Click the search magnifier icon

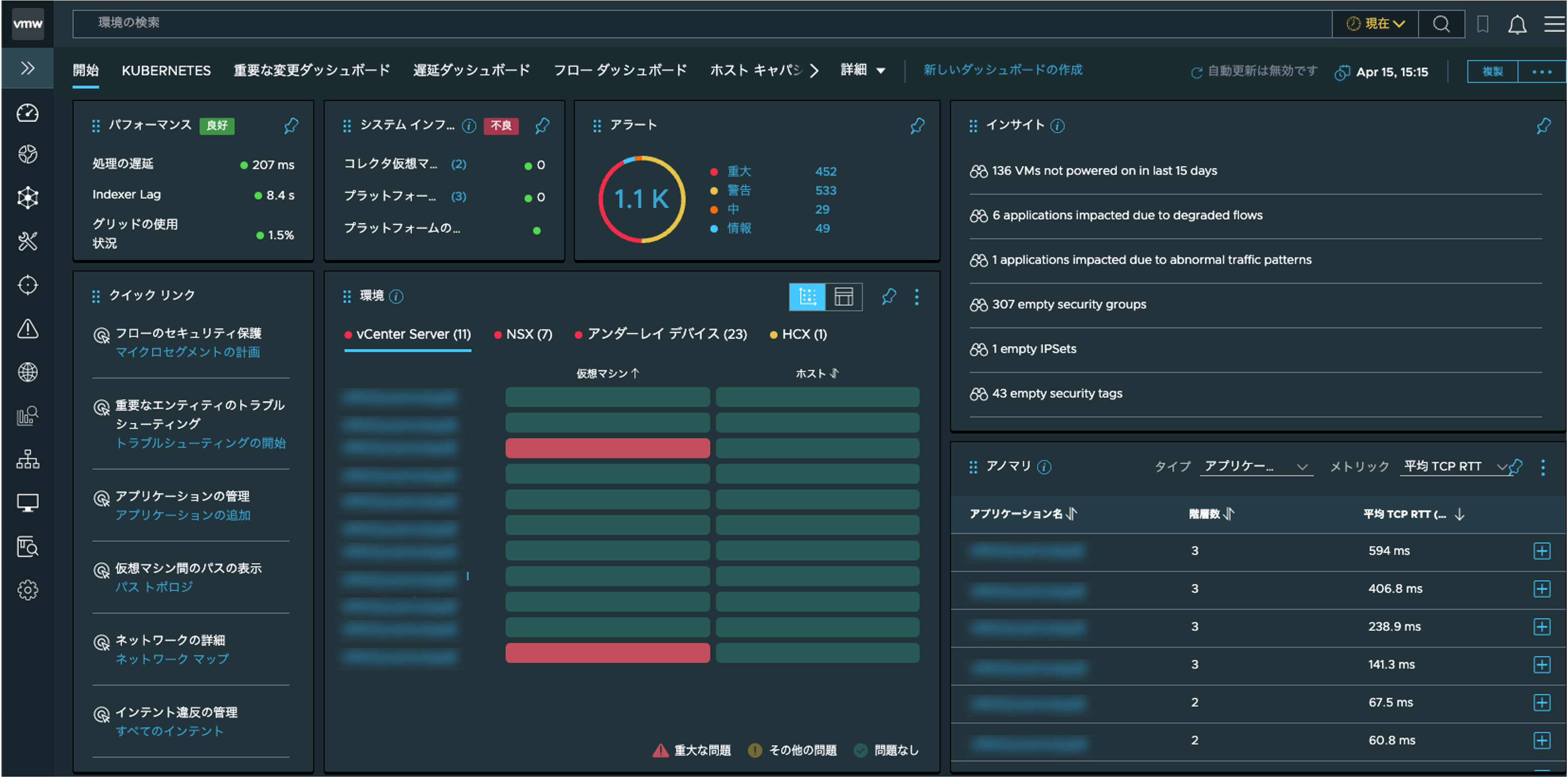(1441, 24)
